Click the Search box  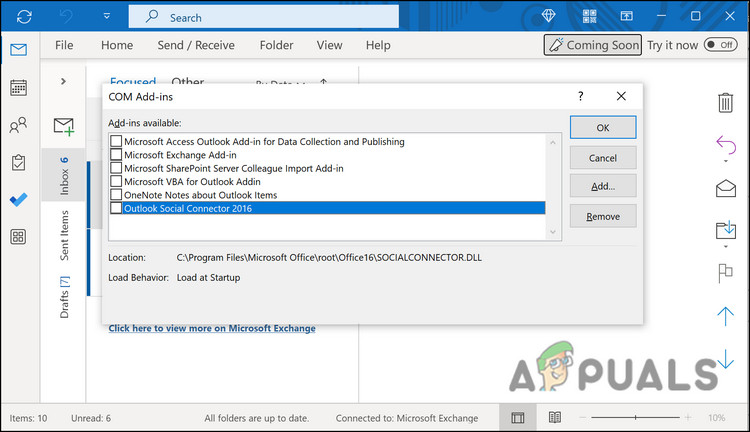(264, 17)
